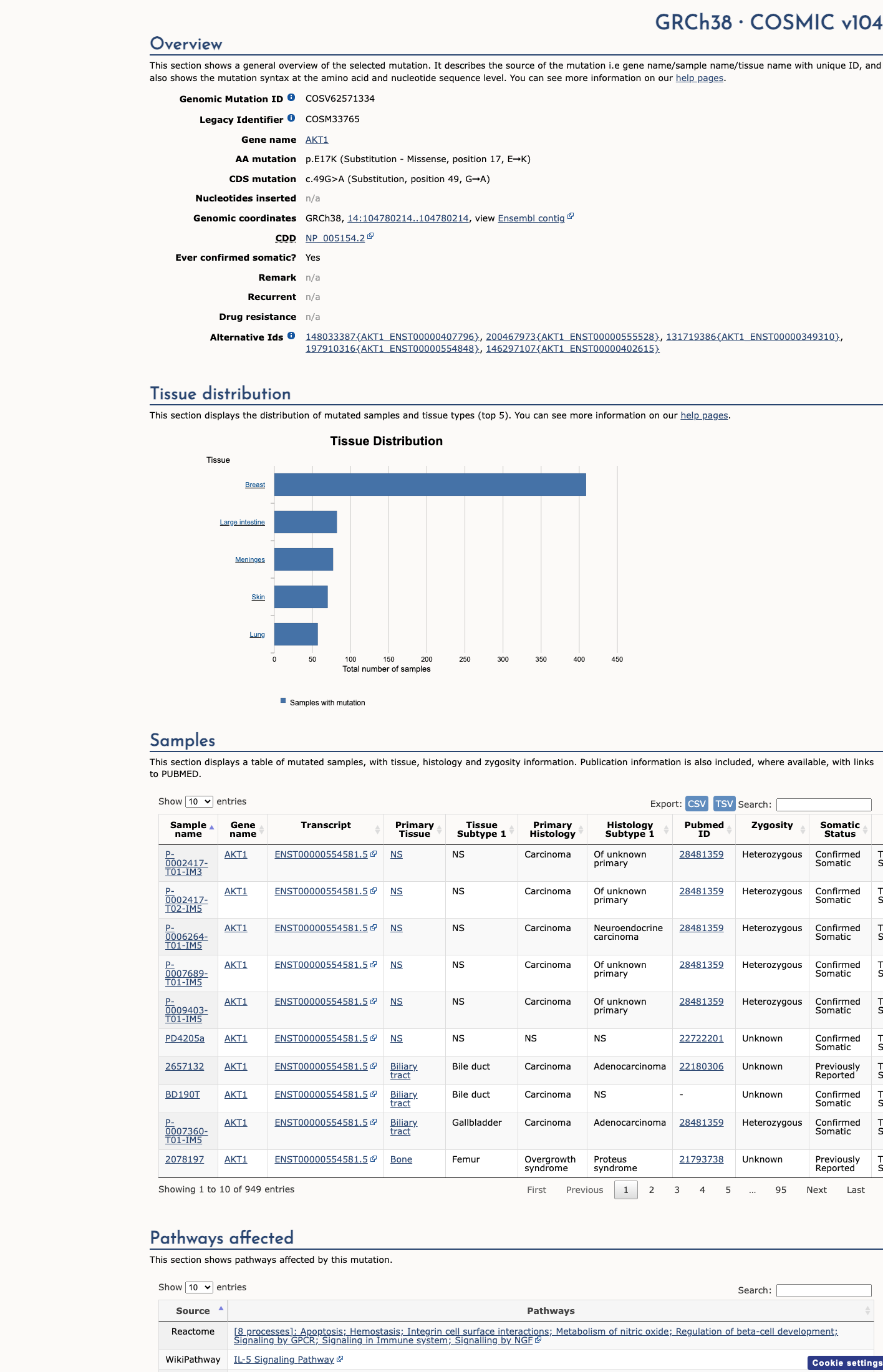Open Pubmed ID 22180306 link
Image resolution: width=883 pixels, height=1372 pixels.
pos(702,1066)
